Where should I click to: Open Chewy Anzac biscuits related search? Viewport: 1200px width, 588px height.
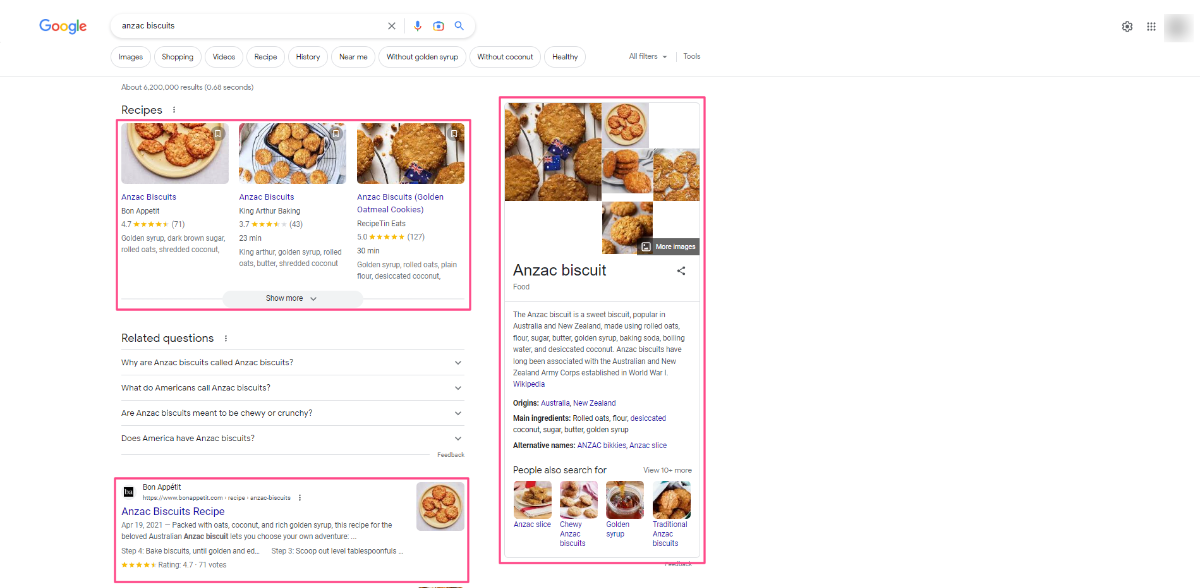click(x=579, y=514)
